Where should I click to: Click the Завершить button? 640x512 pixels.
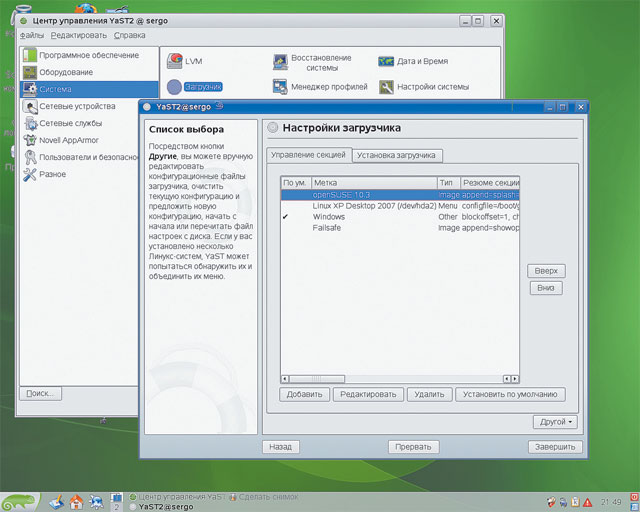tap(555, 447)
